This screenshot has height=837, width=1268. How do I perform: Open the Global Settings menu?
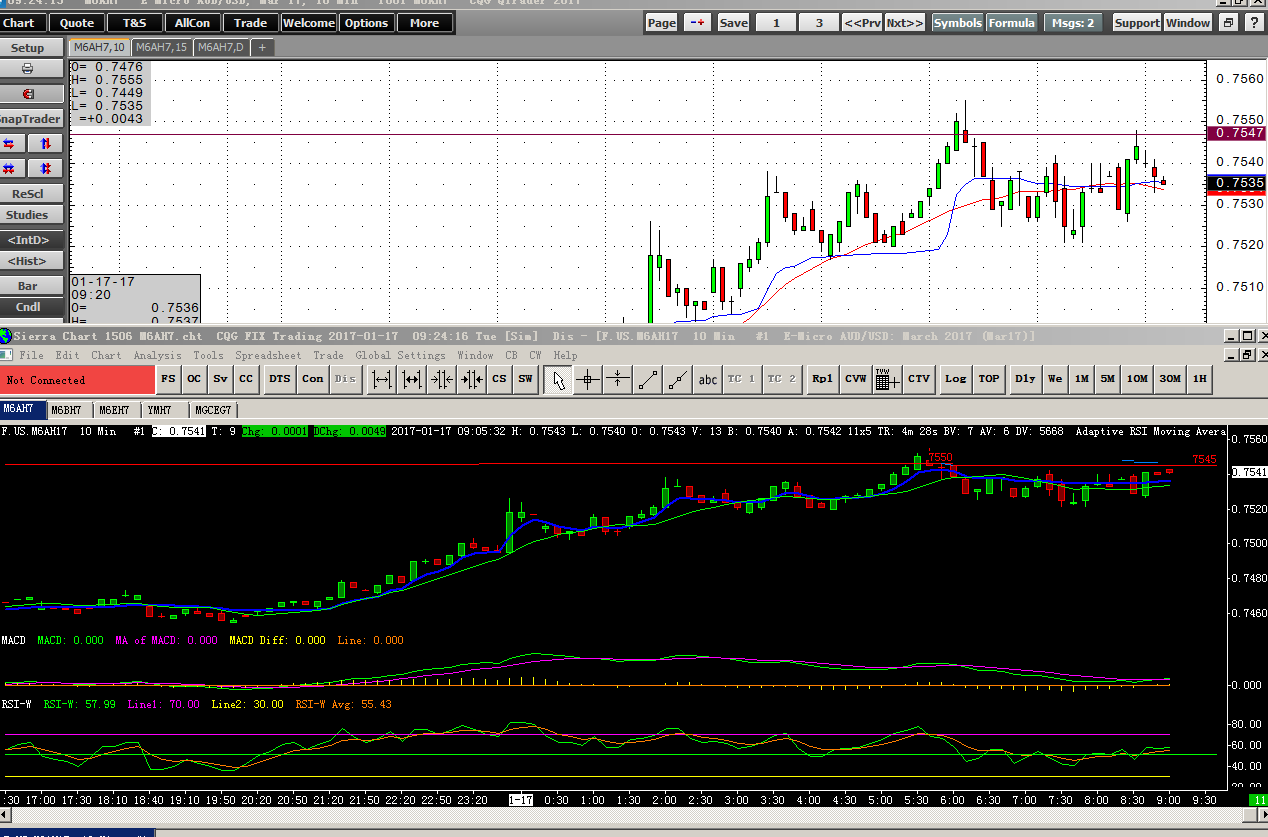[400, 355]
